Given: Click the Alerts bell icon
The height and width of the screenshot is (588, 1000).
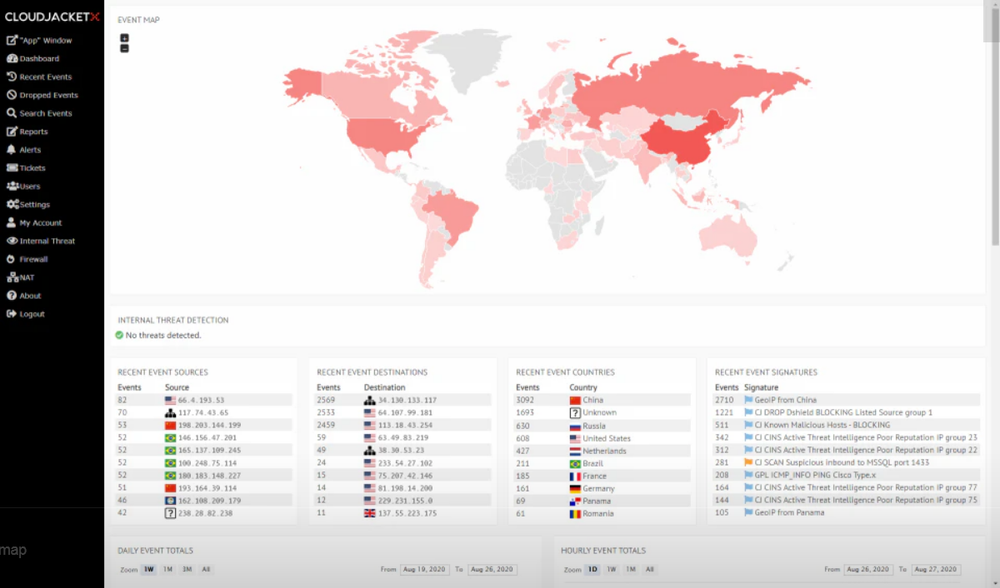Looking at the screenshot, I should point(11,149).
